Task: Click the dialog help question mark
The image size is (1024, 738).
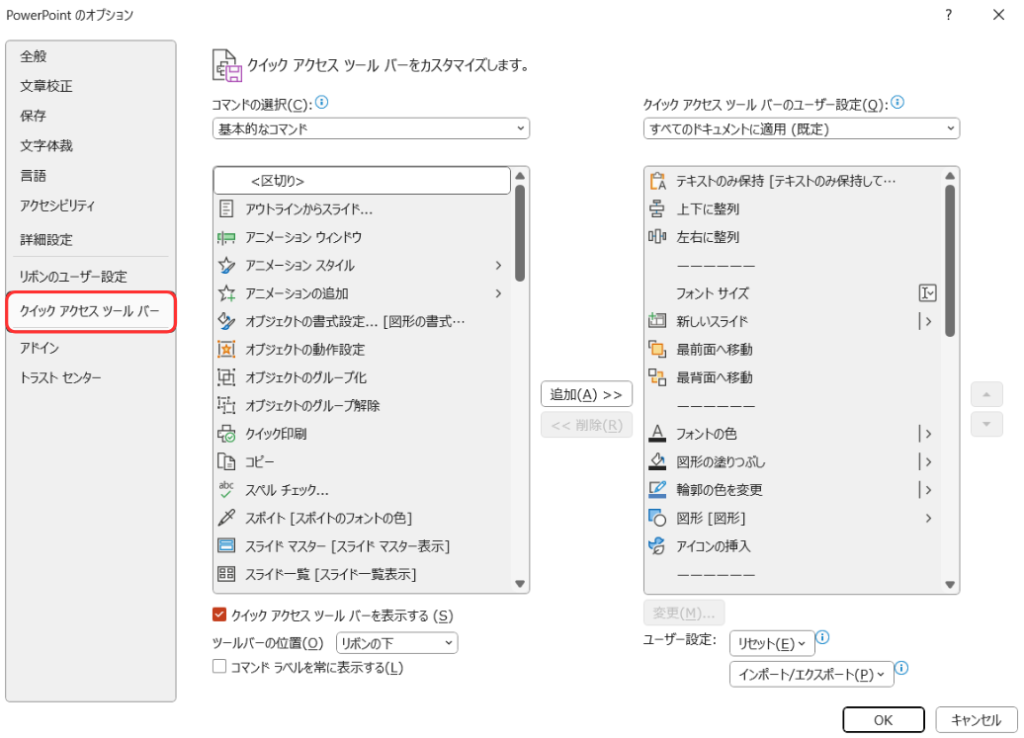Action: coord(948,14)
